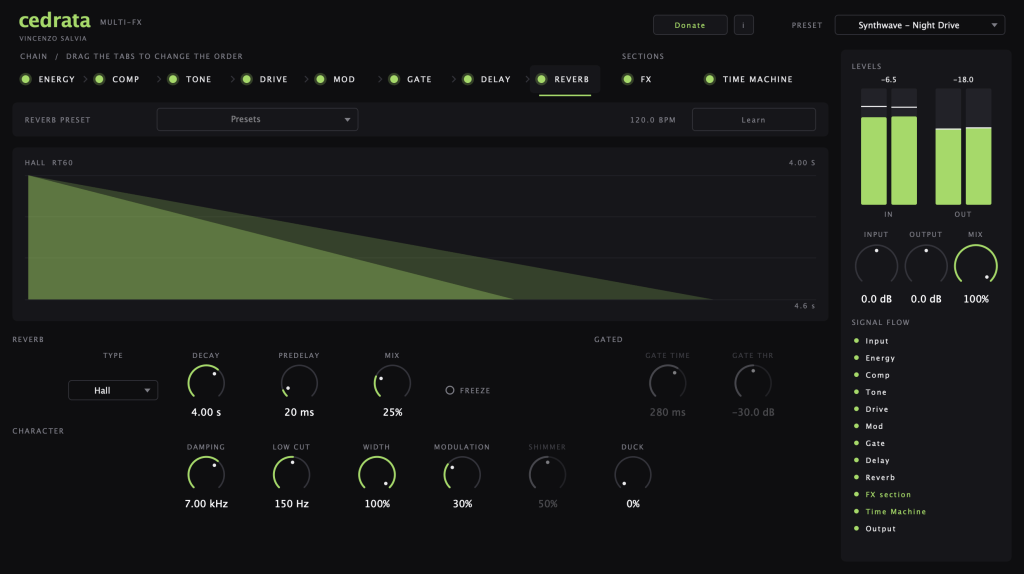
Task: Select Time Machine in Signal Flow list
Action: click(896, 511)
